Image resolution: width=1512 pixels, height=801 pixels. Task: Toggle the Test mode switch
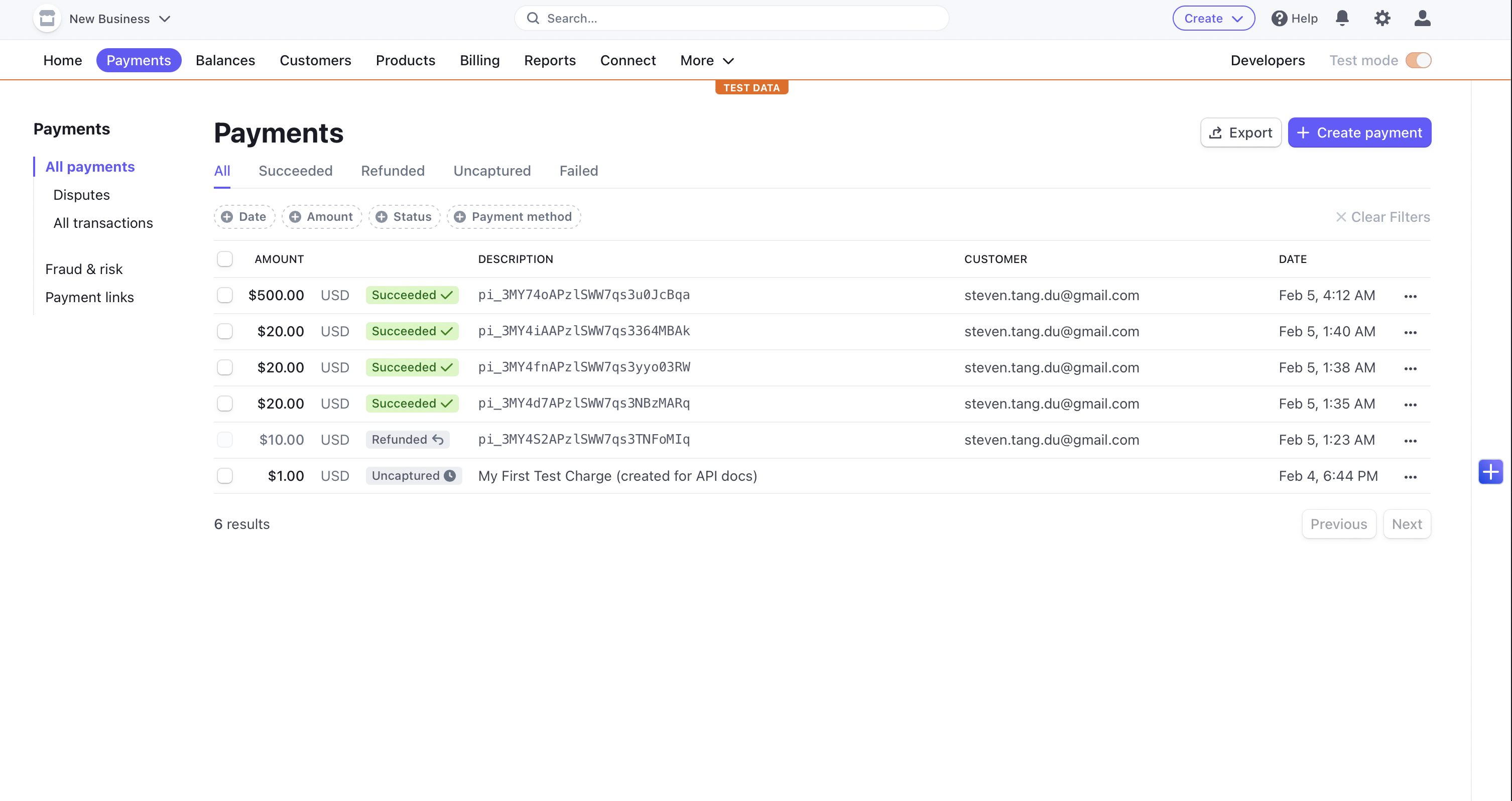tap(1418, 60)
